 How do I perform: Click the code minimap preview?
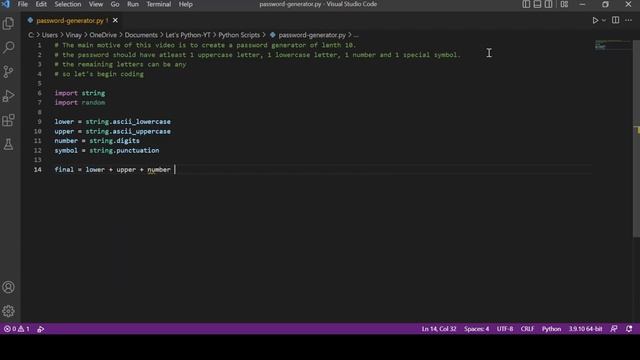[x=612, y=45]
